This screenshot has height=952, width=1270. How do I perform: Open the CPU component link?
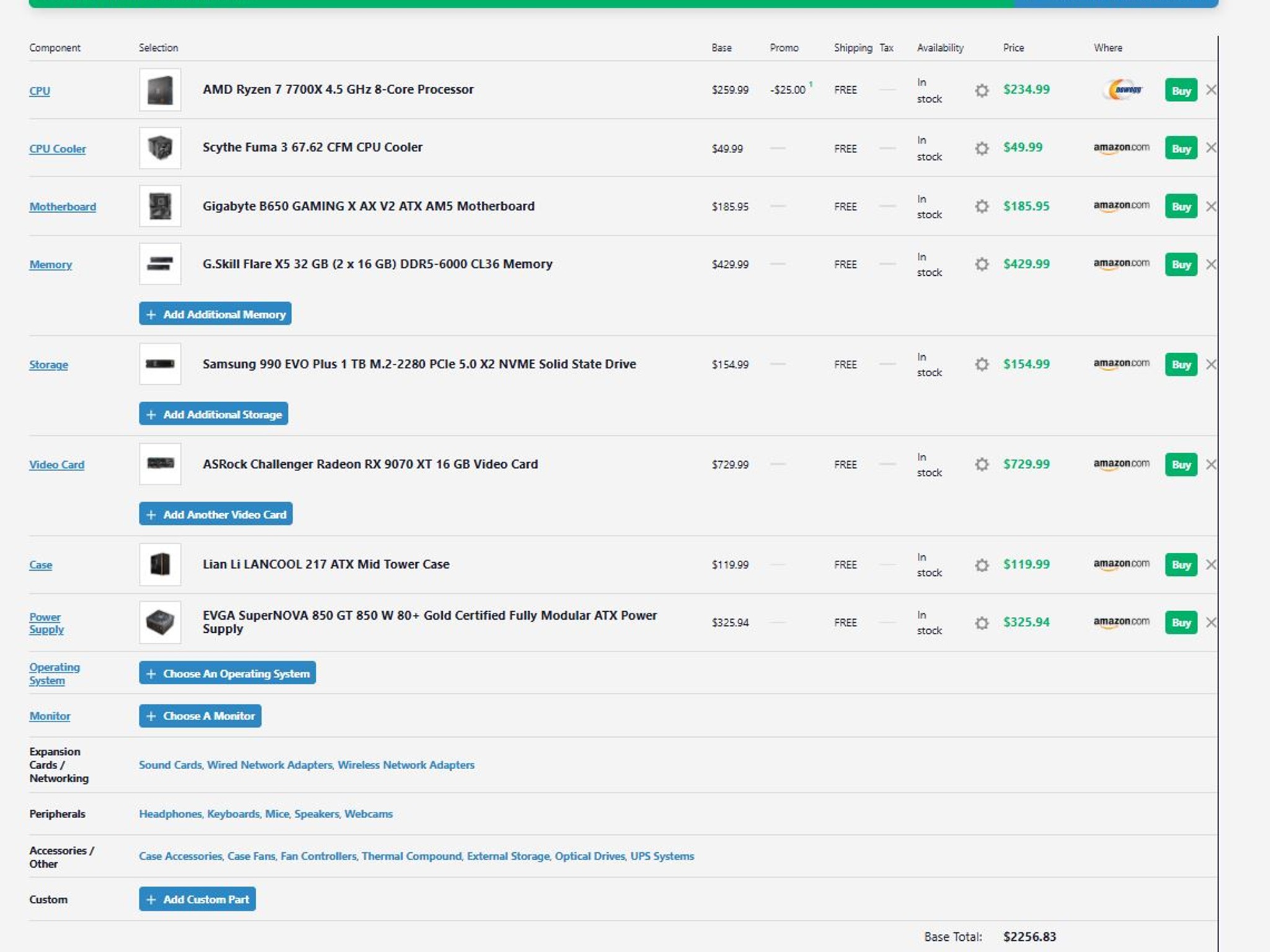[40, 90]
